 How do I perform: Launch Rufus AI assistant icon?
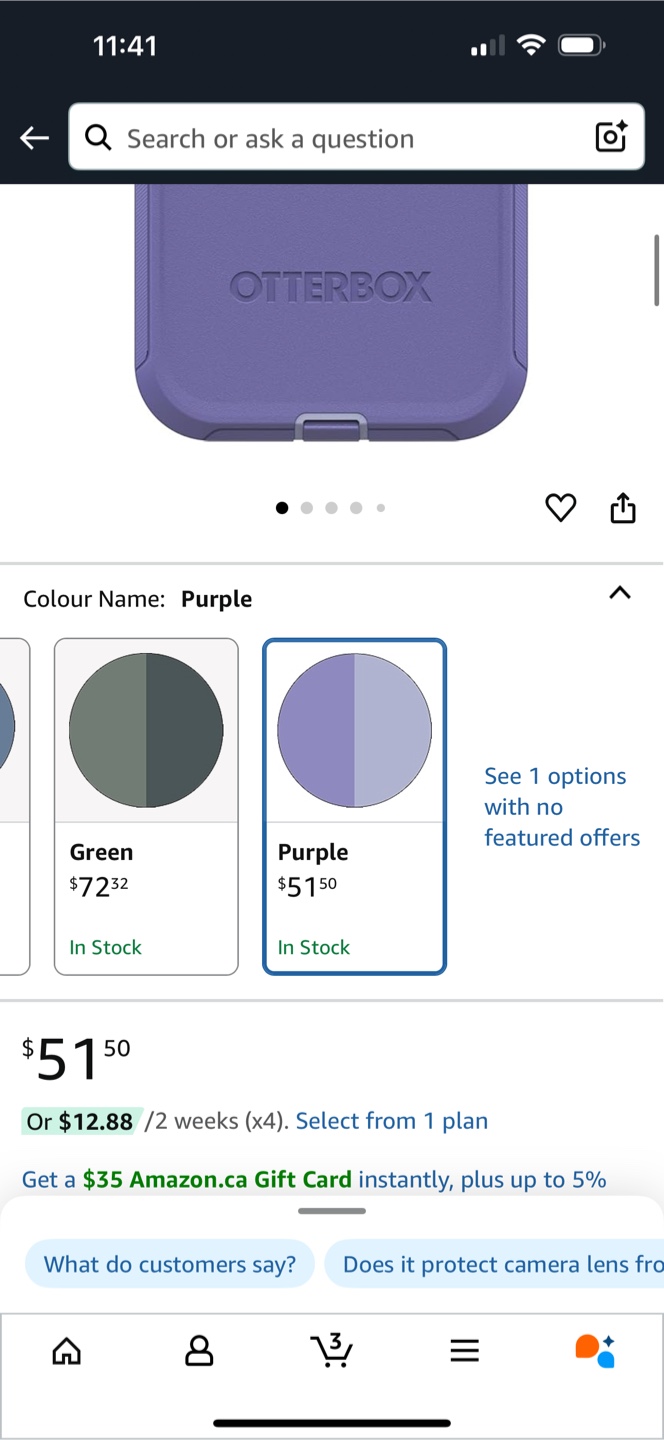click(x=596, y=1350)
